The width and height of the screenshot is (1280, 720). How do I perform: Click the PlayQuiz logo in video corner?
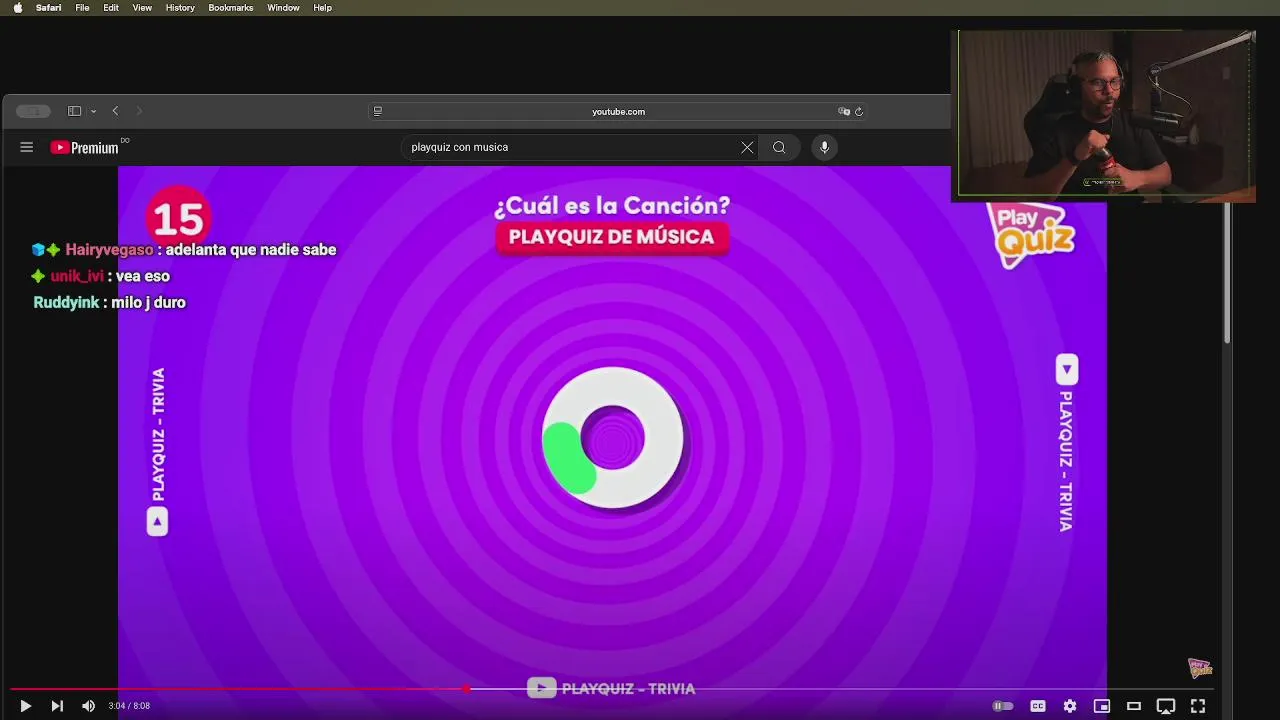(1031, 234)
